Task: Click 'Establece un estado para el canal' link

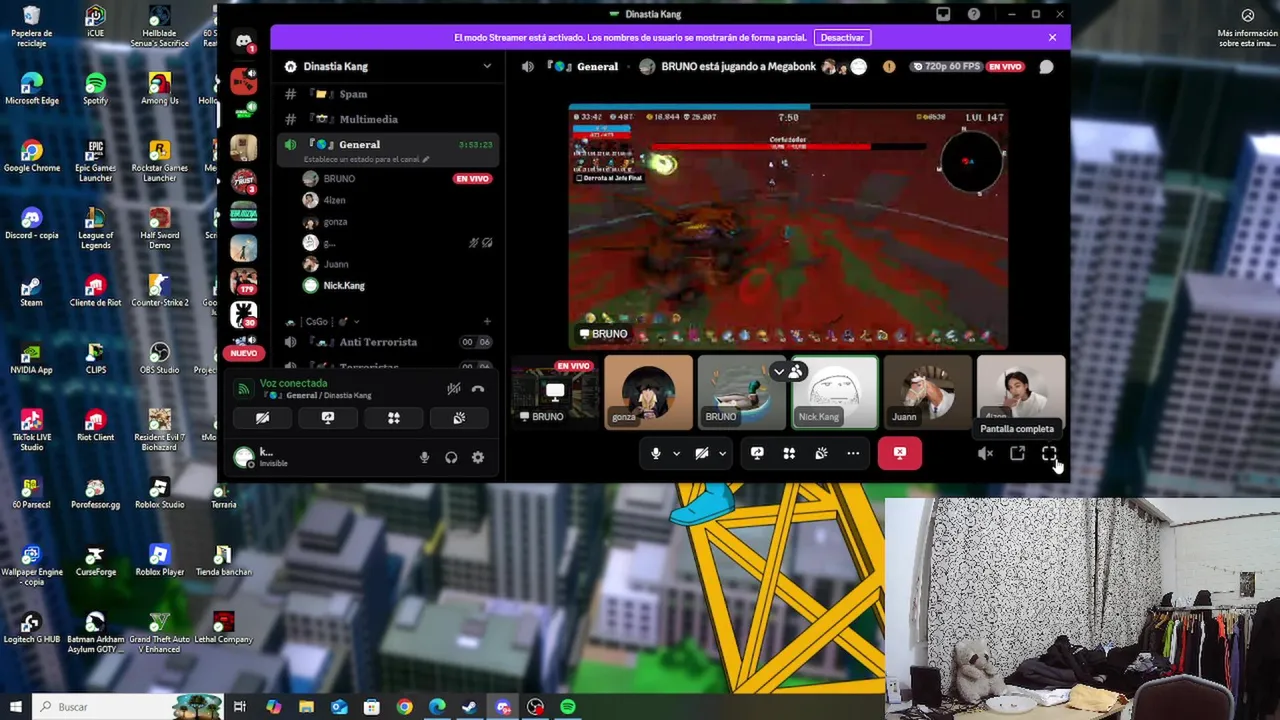Action: [x=366, y=159]
